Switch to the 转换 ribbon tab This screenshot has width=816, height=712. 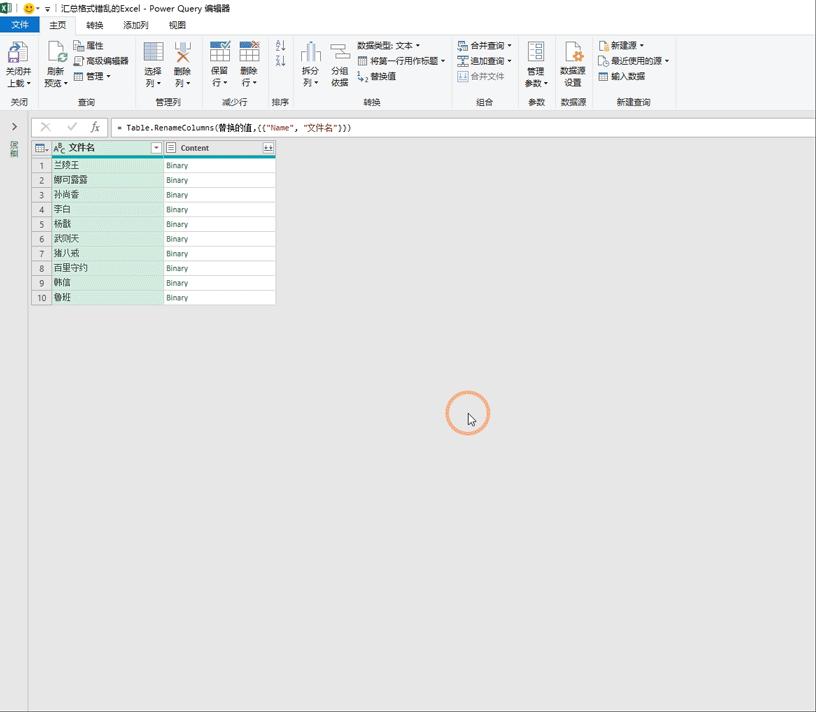pyautogui.click(x=94, y=25)
